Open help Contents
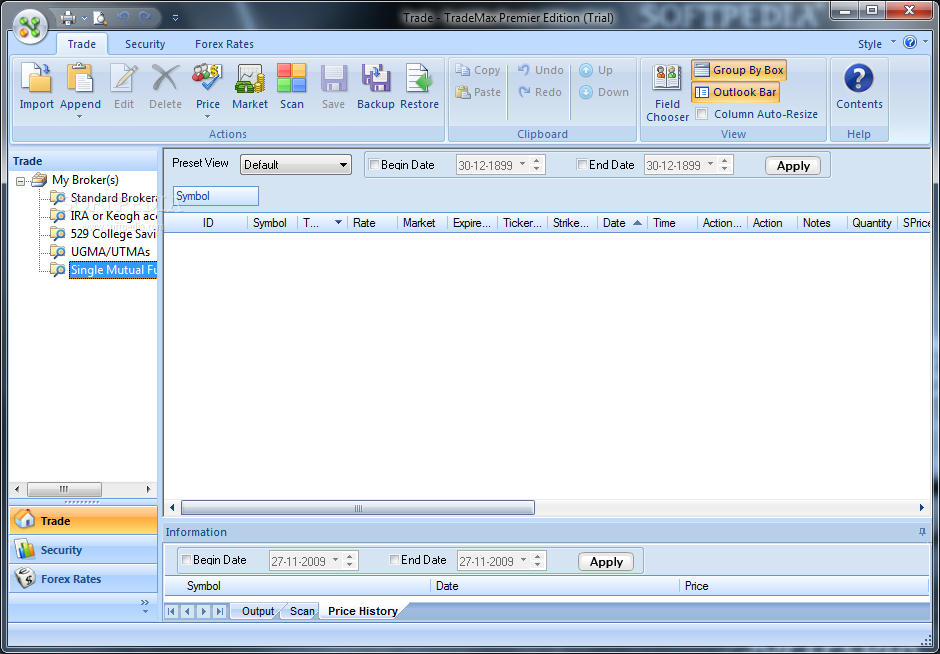Viewport: 940px width, 654px height. coord(859,86)
